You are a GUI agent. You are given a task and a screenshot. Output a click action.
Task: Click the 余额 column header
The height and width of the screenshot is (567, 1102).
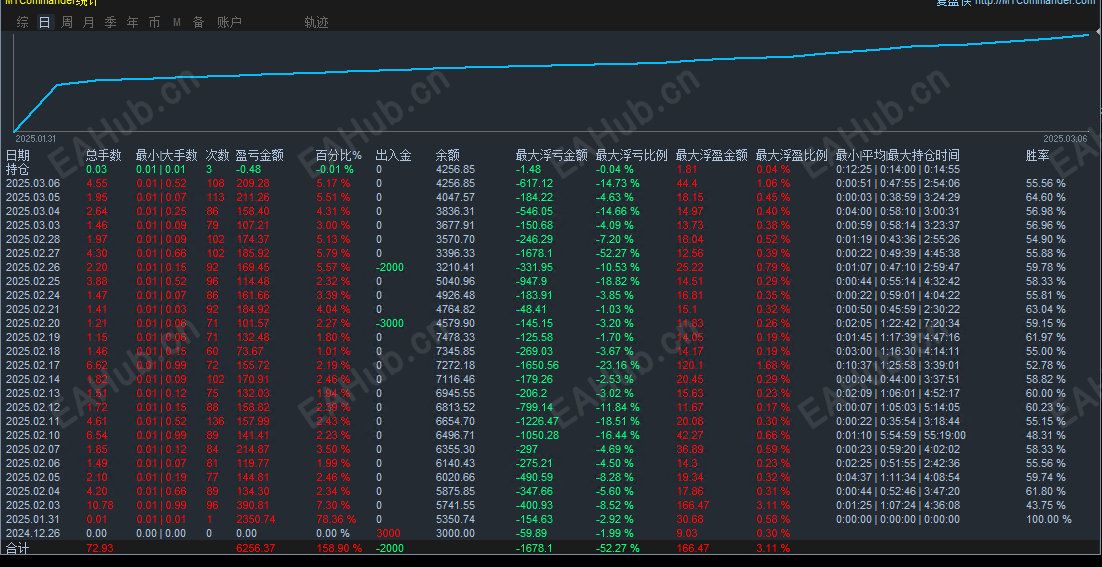click(x=448, y=155)
